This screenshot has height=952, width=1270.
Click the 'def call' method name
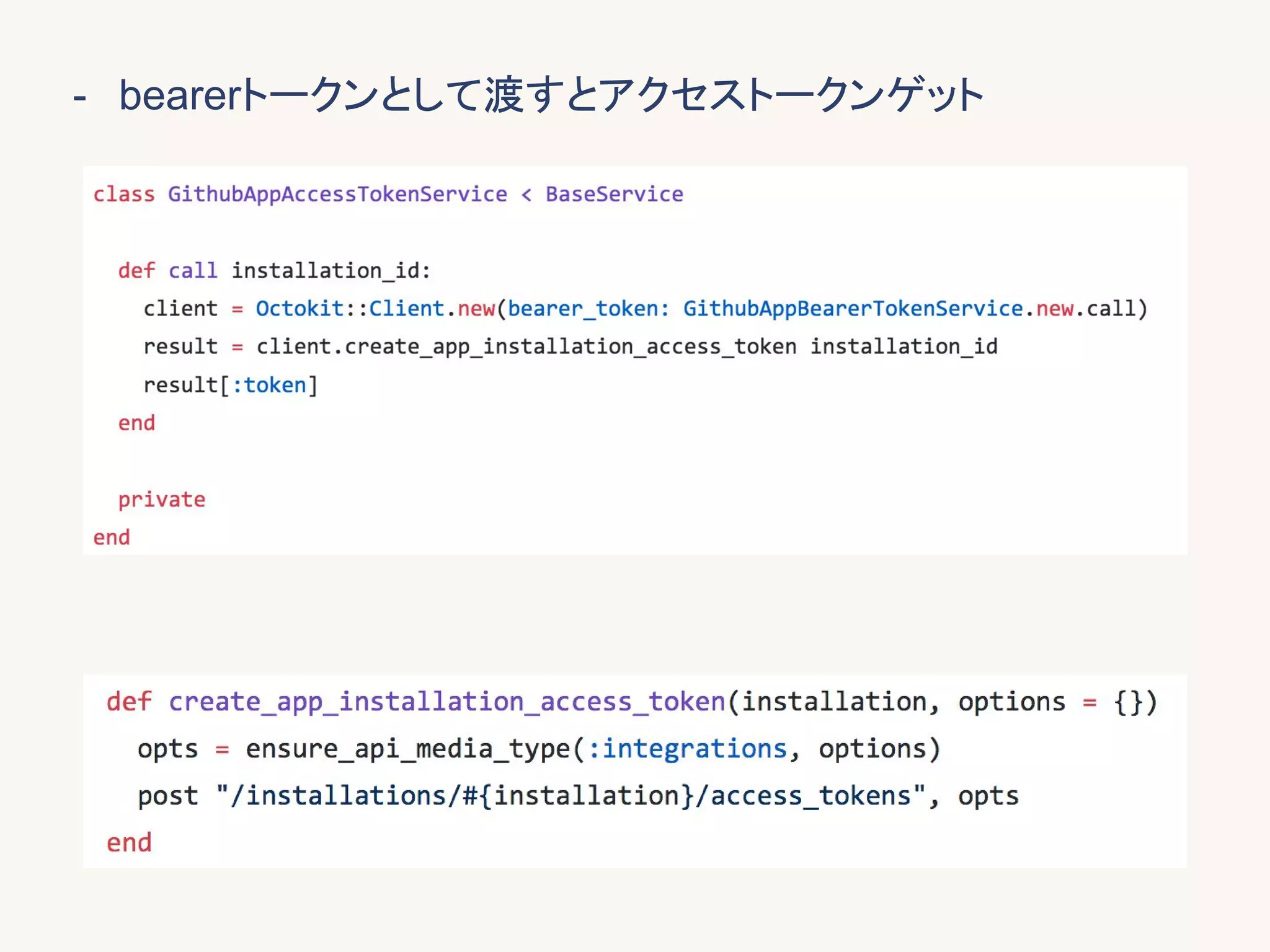pyautogui.click(x=193, y=271)
